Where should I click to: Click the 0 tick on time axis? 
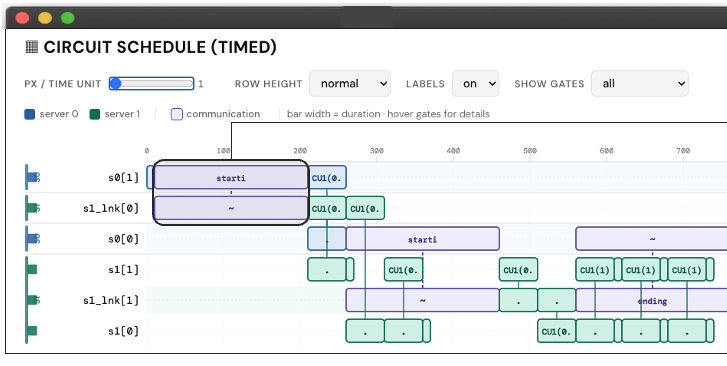tap(147, 151)
